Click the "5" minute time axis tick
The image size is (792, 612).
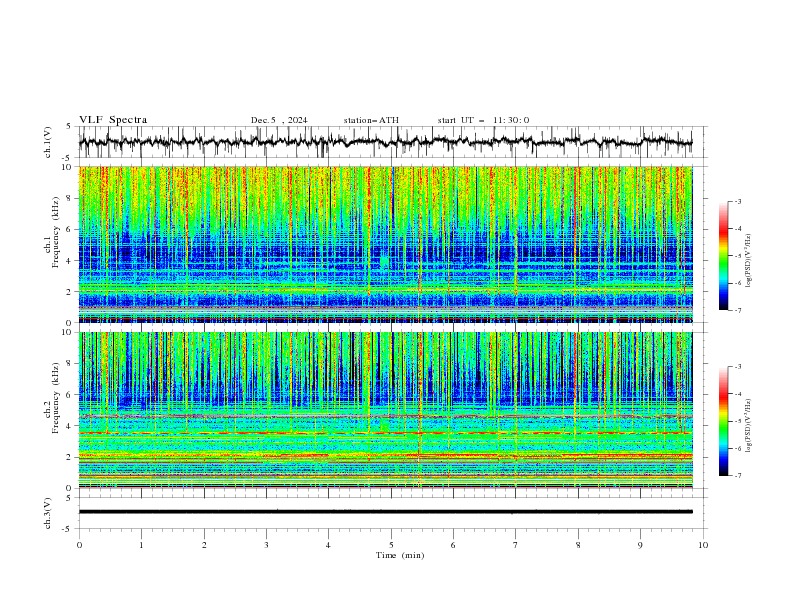tap(391, 545)
